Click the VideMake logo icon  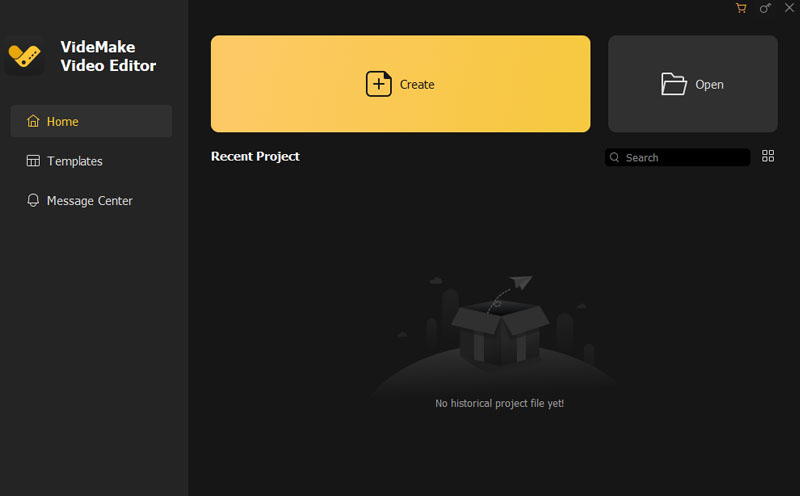click(x=24, y=56)
